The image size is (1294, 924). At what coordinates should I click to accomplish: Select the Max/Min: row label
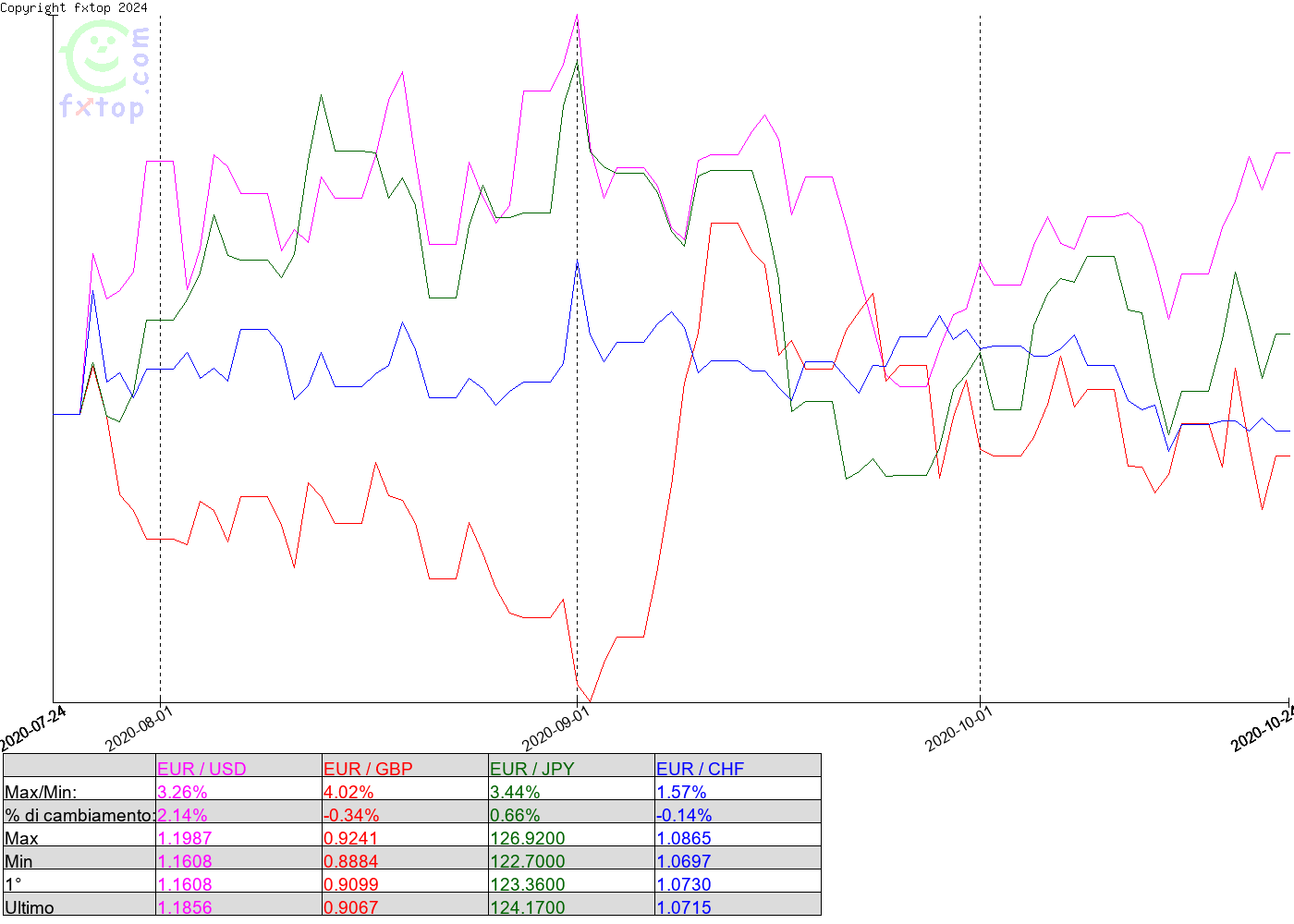coord(41,792)
